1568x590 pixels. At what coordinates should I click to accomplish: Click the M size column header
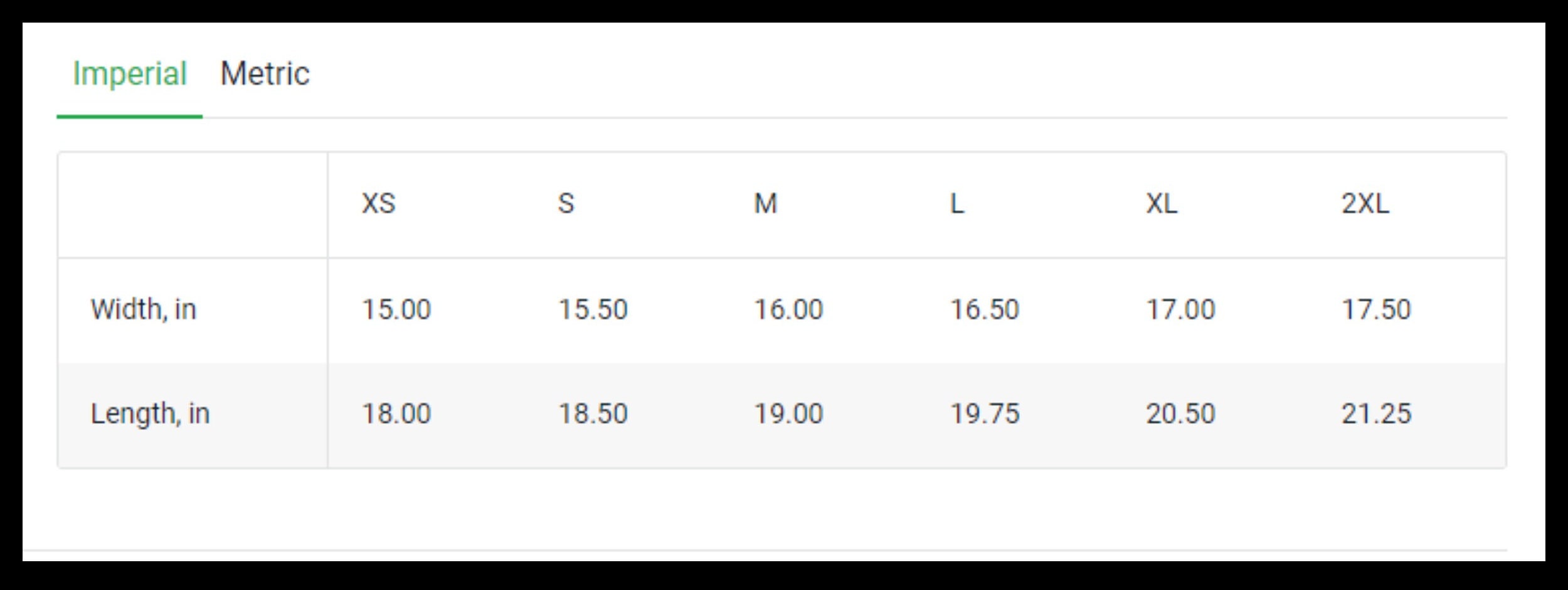click(765, 203)
